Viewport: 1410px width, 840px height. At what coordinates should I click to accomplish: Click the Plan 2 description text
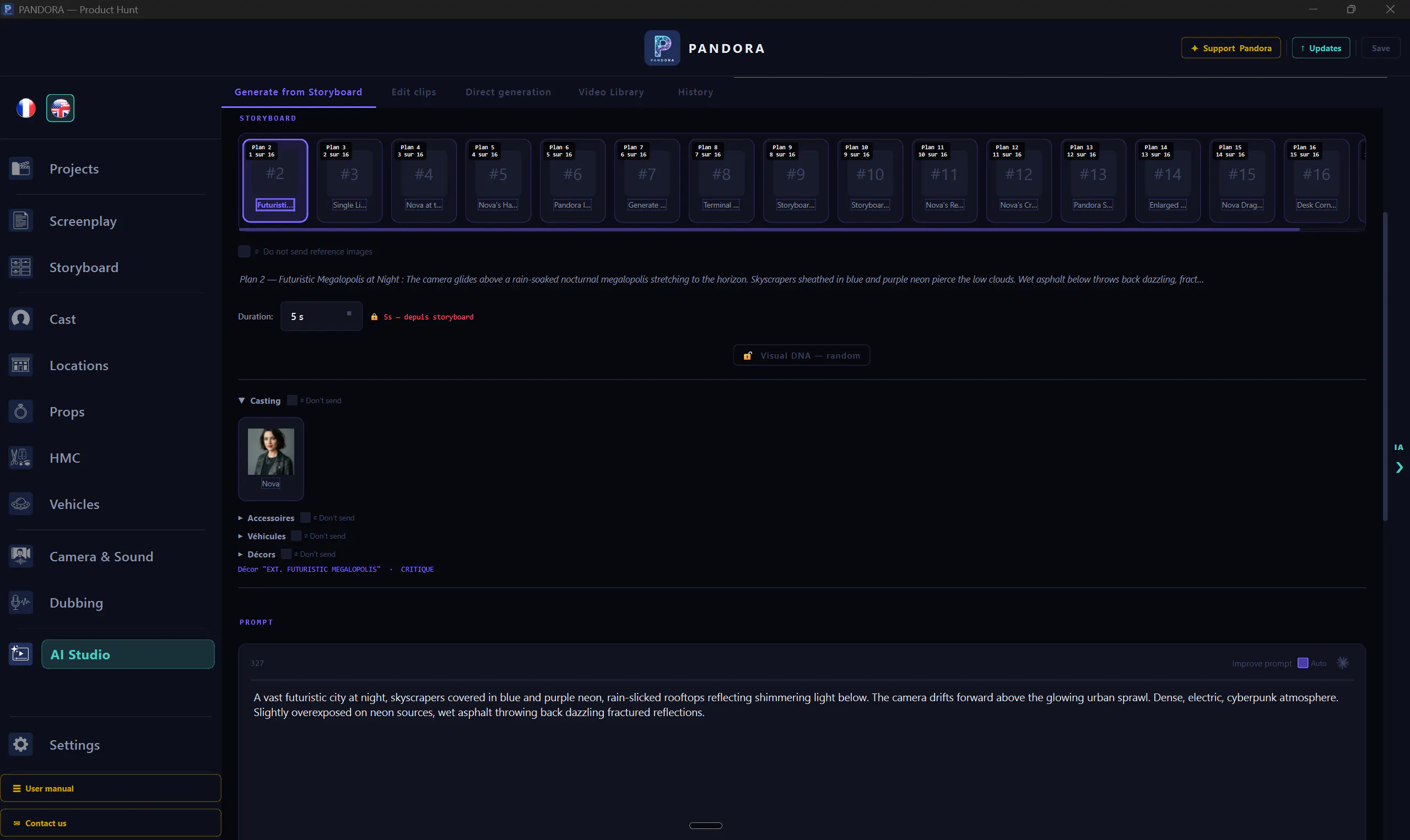pyautogui.click(x=722, y=279)
